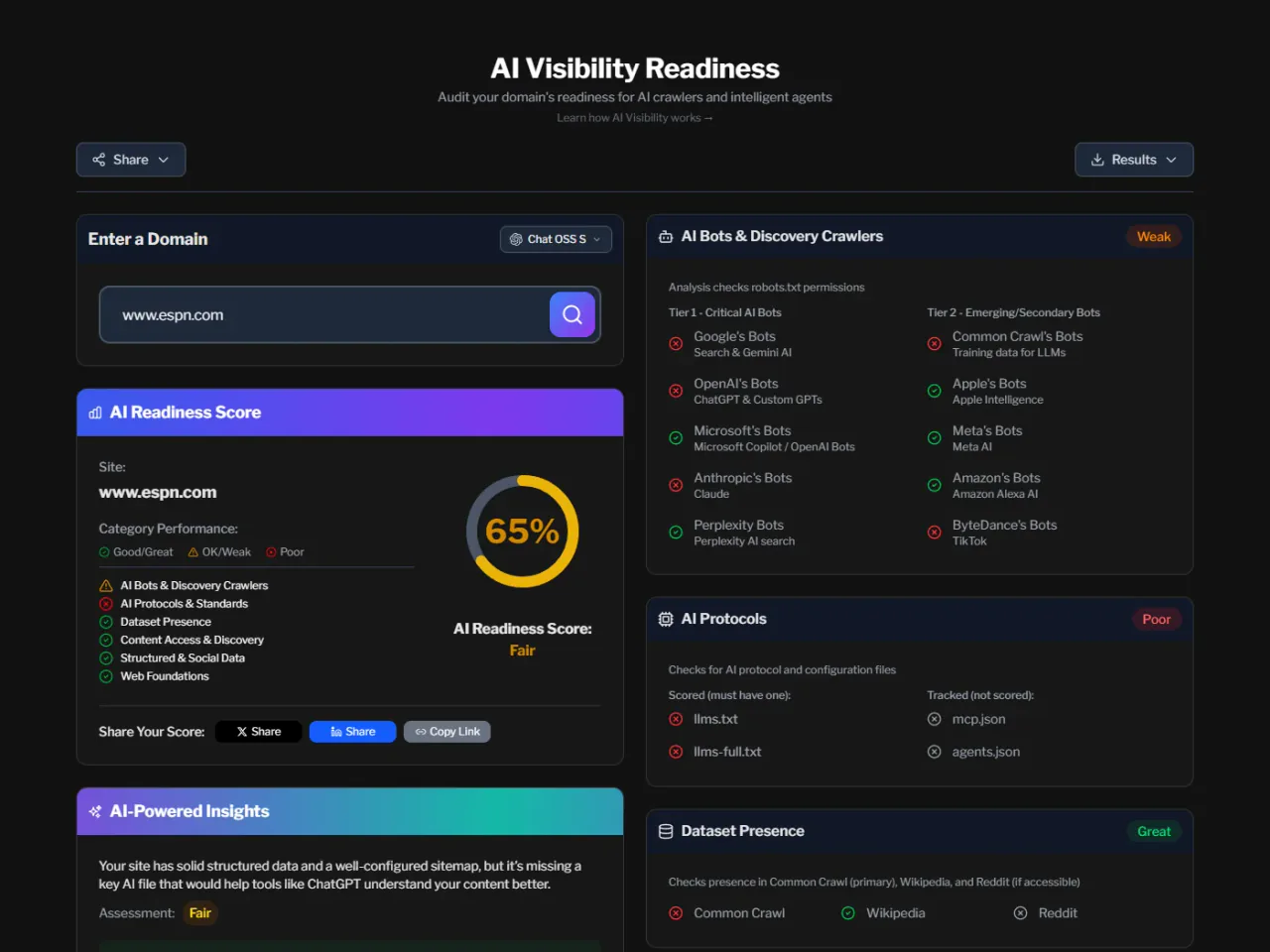This screenshot has height=952, width=1270.
Task: Click the magnifying glass search button
Action: point(571,314)
